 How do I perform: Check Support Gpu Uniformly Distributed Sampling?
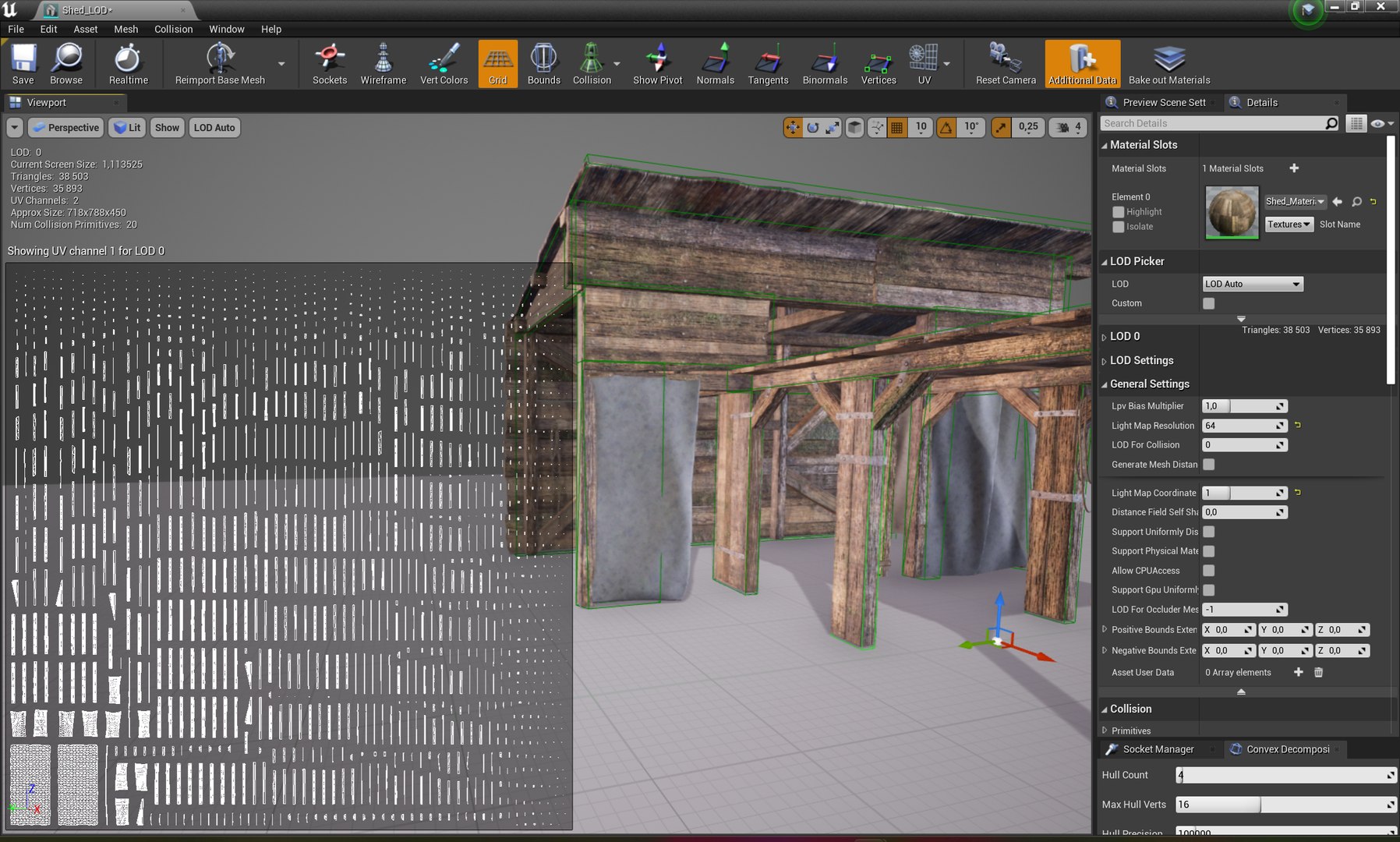click(x=1208, y=590)
